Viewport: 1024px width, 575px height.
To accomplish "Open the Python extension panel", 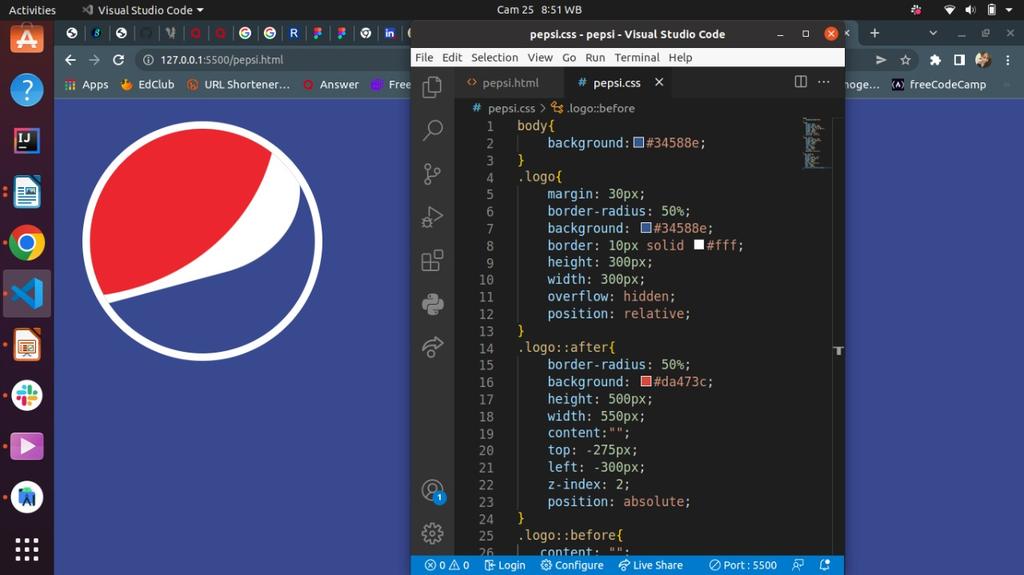I will coord(432,304).
